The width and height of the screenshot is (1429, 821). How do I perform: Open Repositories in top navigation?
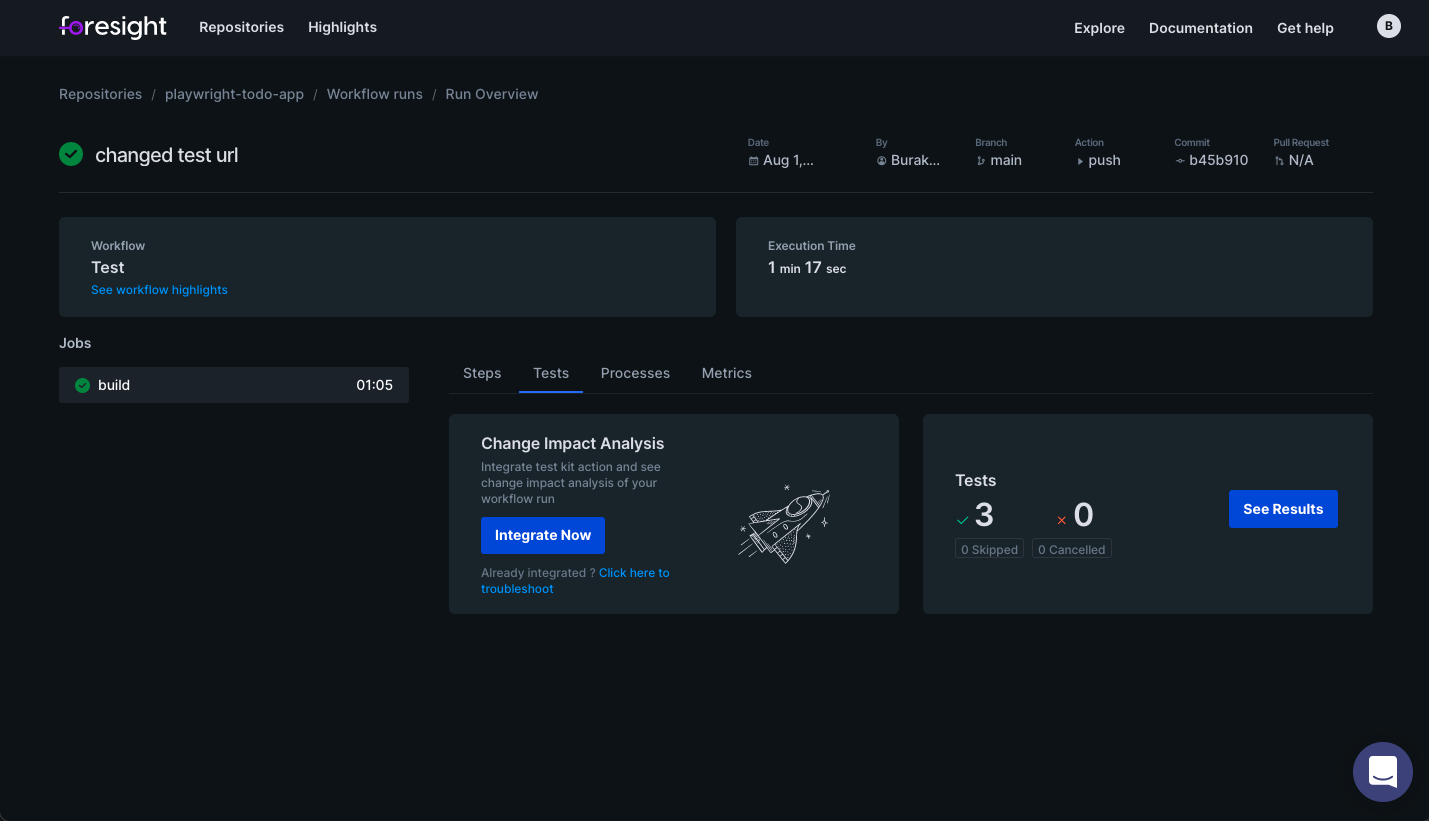(x=241, y=28)
